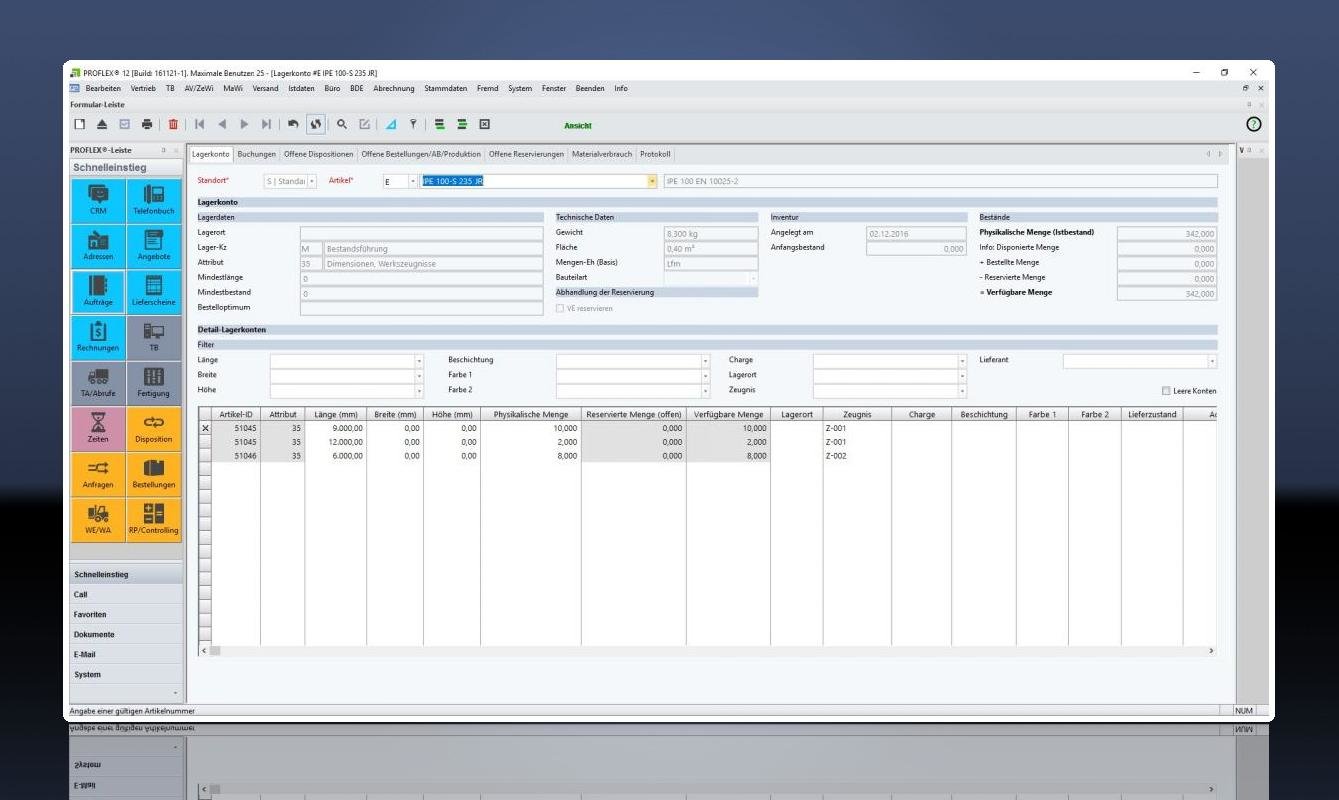Toggle the VE reservieren checkbox
Screen dimensions: 1339x800
coord(560,308)
